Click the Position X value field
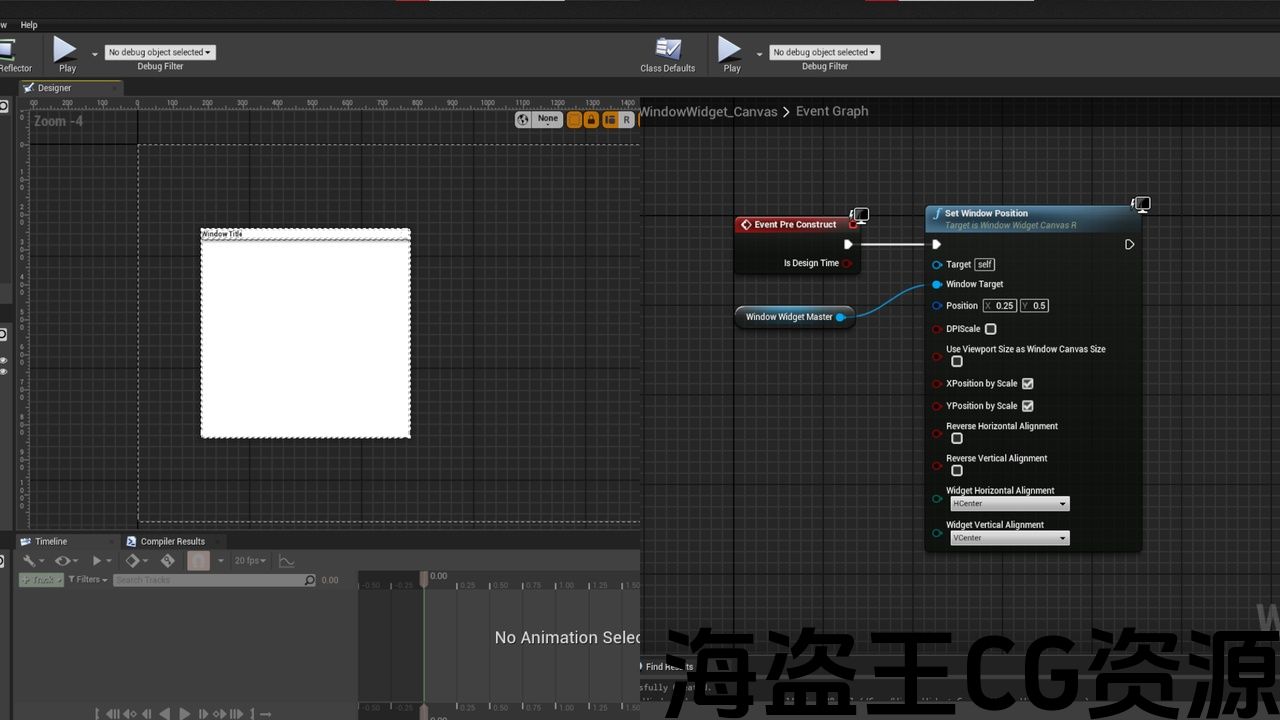1280x720 pixels. click(1004, 306)
